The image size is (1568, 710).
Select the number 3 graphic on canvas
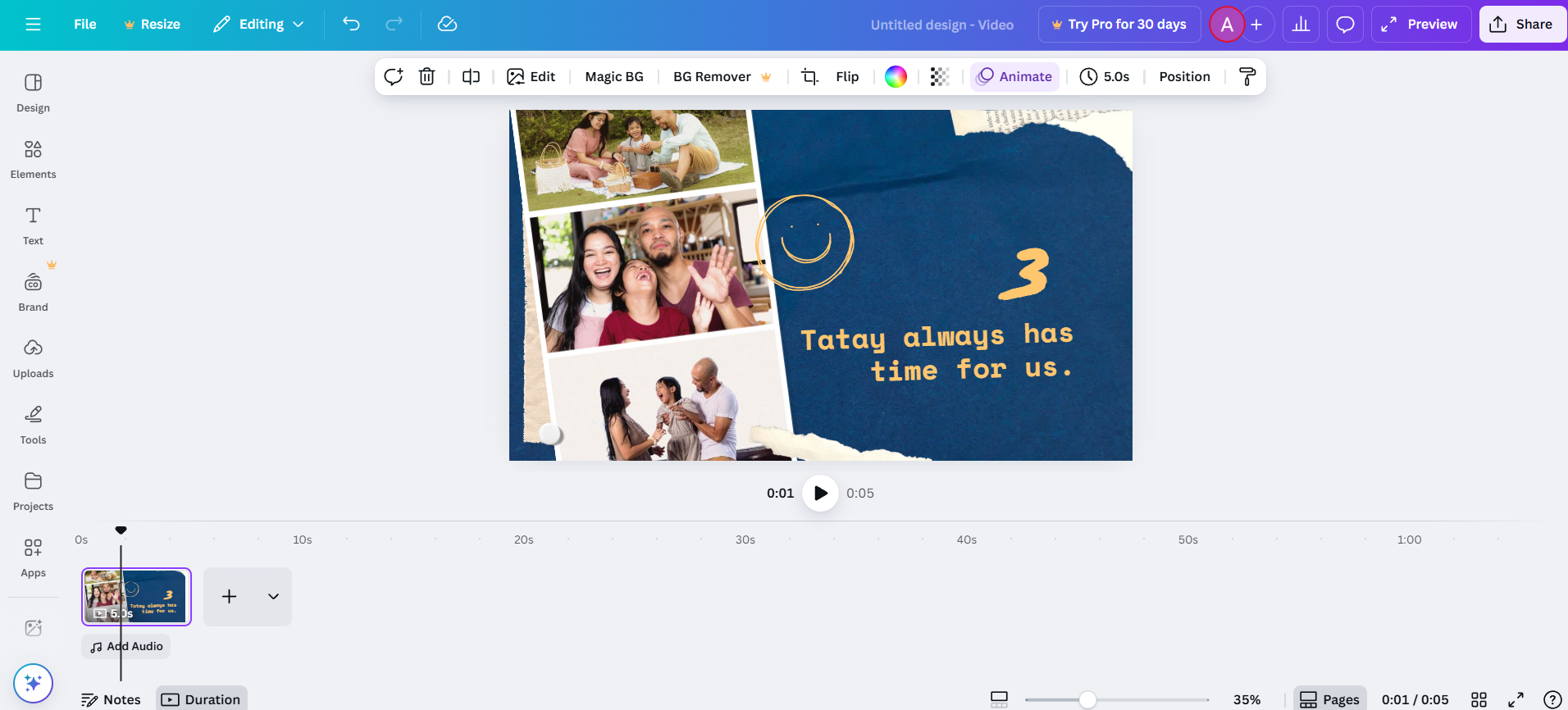[x=1024, y=274]
